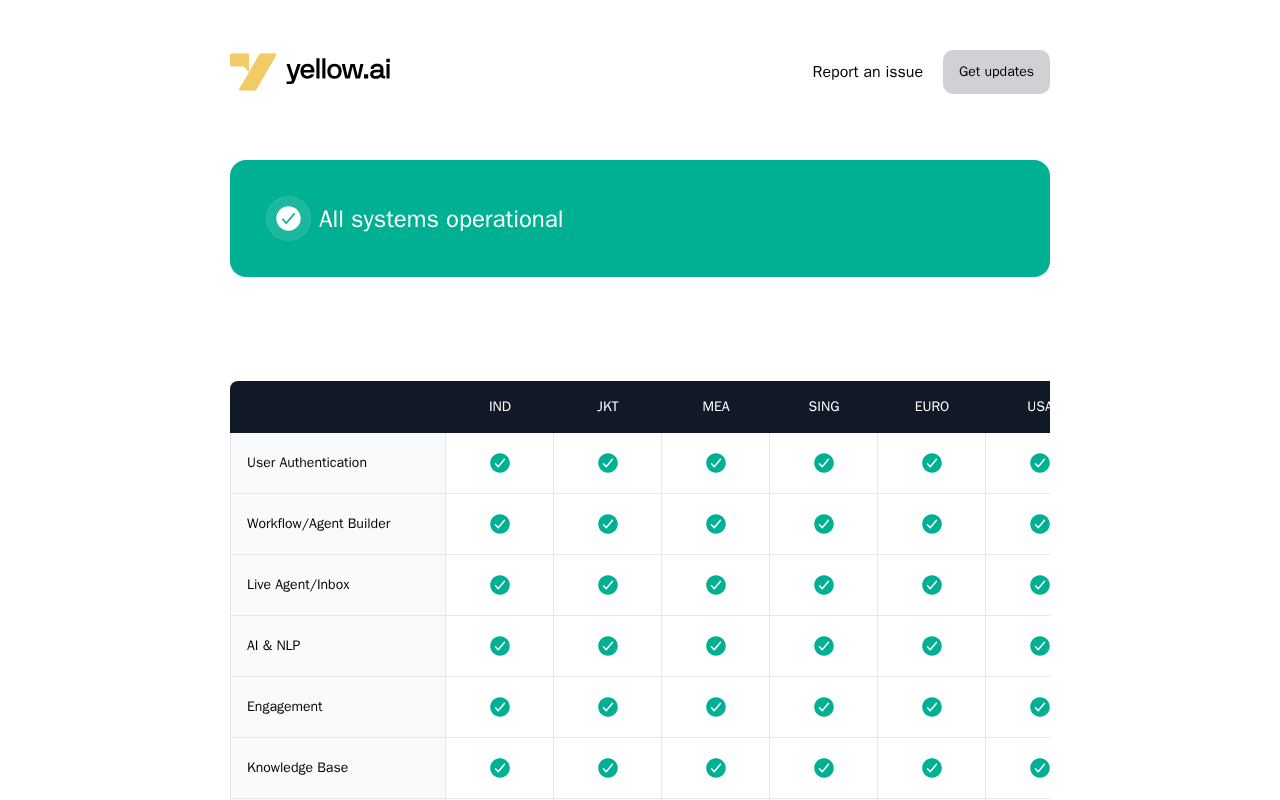The height and width of the screenshot is (800, 1280).
Task: Click the All systems operational banner
Action: coord(640,218)
